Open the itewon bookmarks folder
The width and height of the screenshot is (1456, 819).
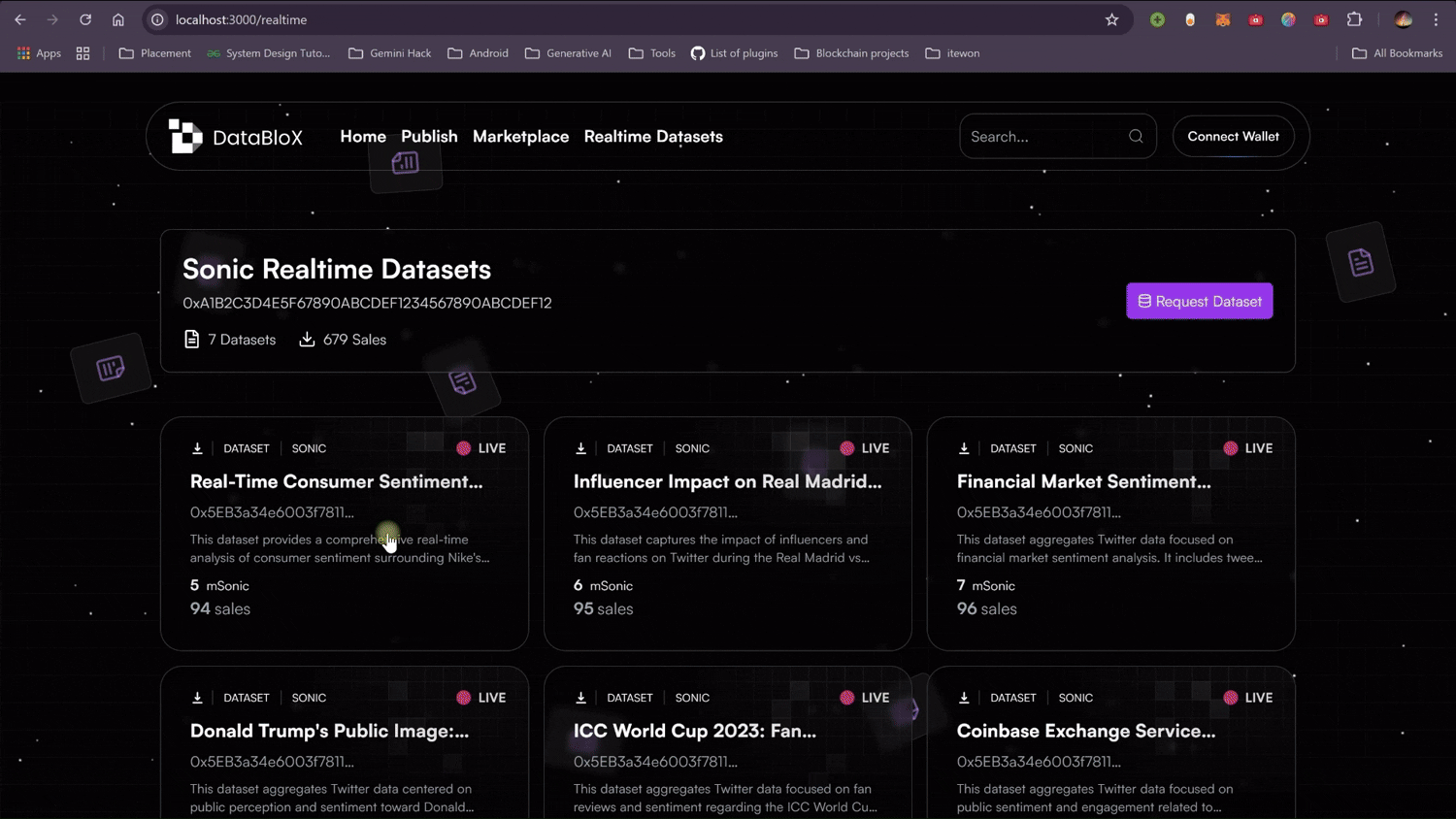[x=953, y=53]
